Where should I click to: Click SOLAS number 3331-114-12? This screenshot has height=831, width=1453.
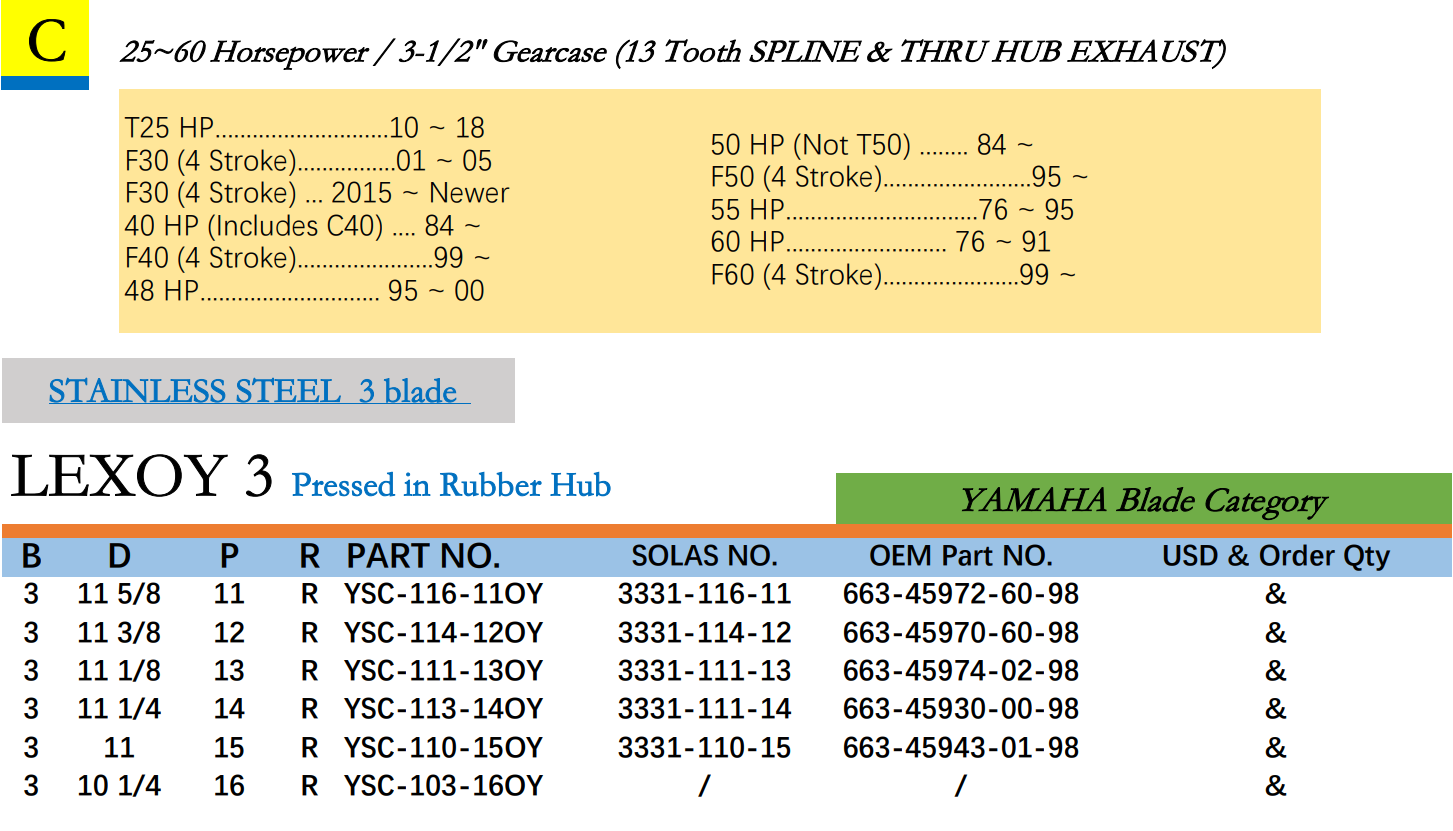coord(704,633)
